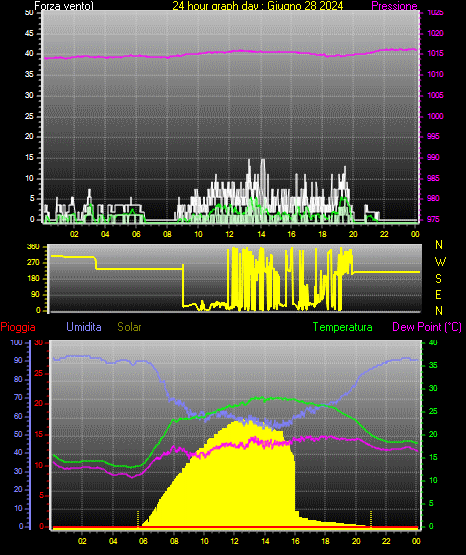
Task: Click the 25 rain axis value
Action: 39,373
